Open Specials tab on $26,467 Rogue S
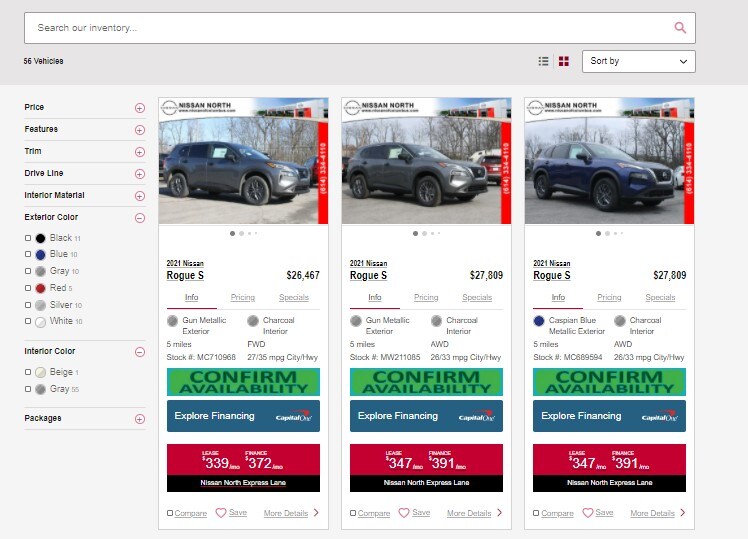Viewport: 748px width, 539px height. 294,297
